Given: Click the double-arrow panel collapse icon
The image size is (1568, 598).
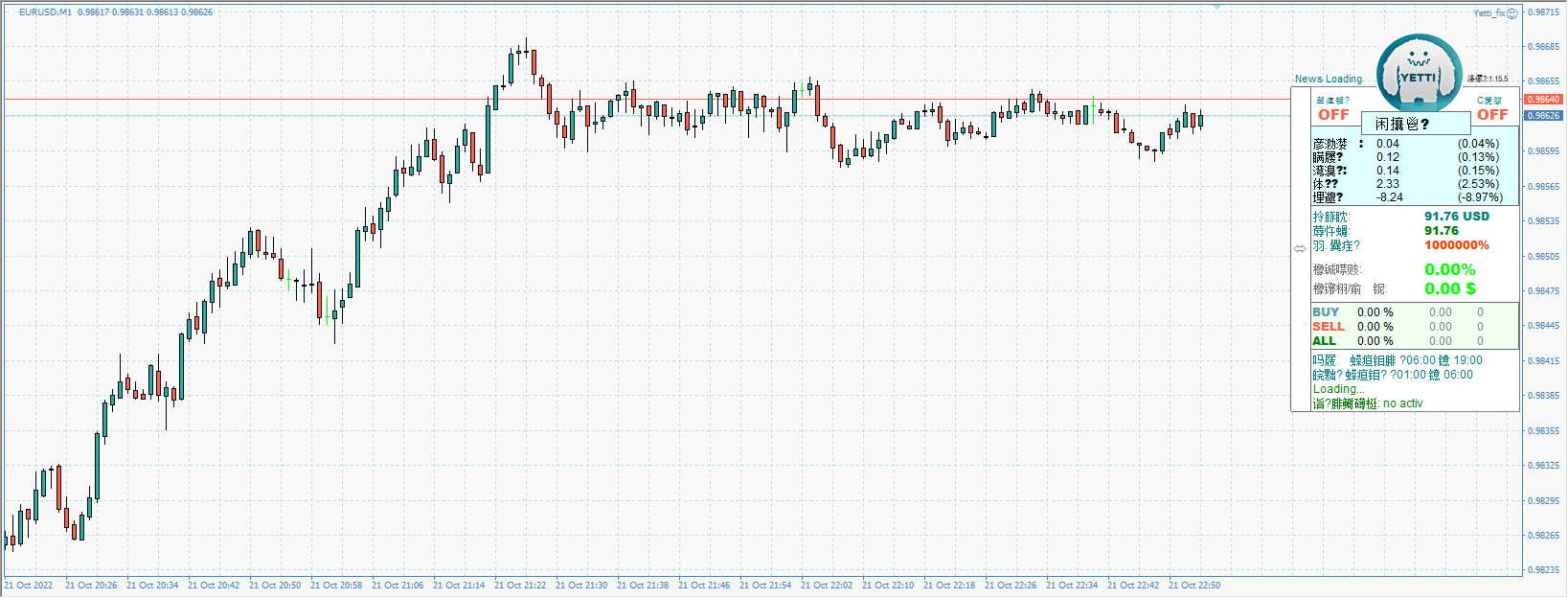Looking at the screenshot, I should (x=1300, y=248).
